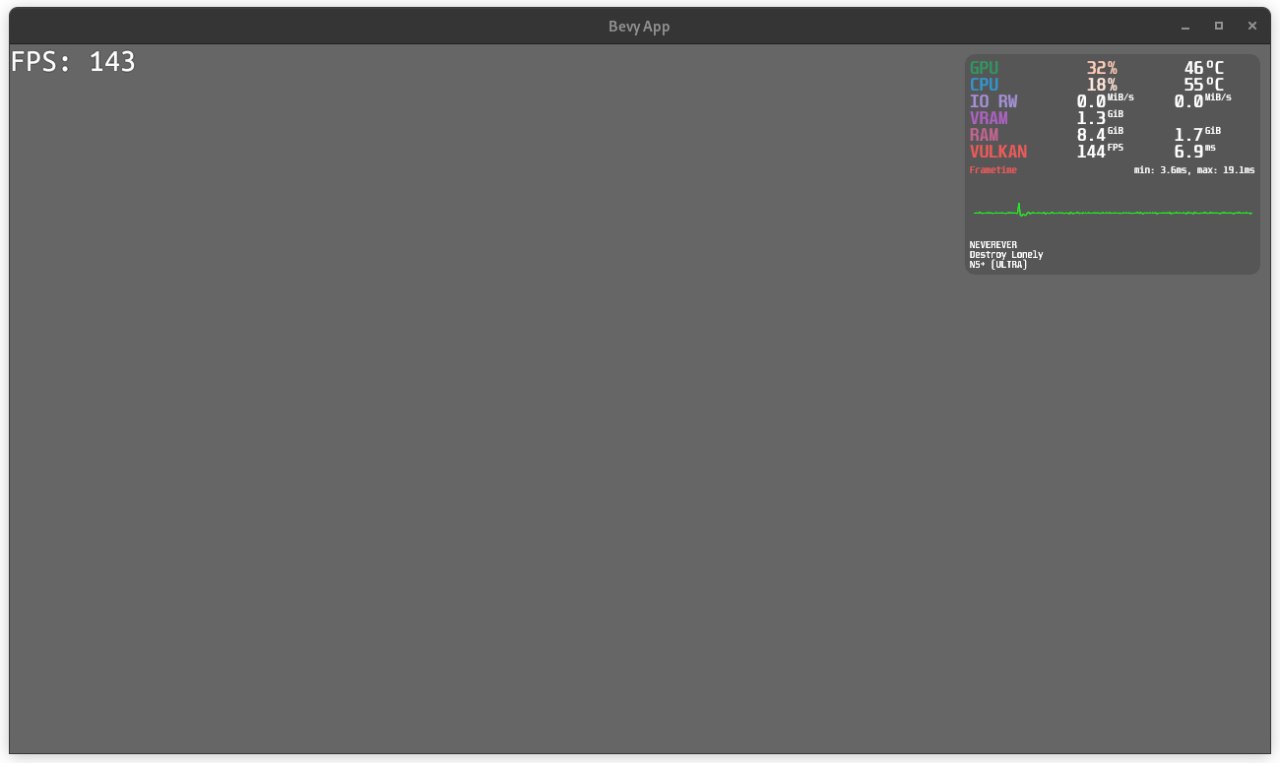The image size is (1280, 763).
Task: Click the blue CPU label in overlay
Action: 984,85
